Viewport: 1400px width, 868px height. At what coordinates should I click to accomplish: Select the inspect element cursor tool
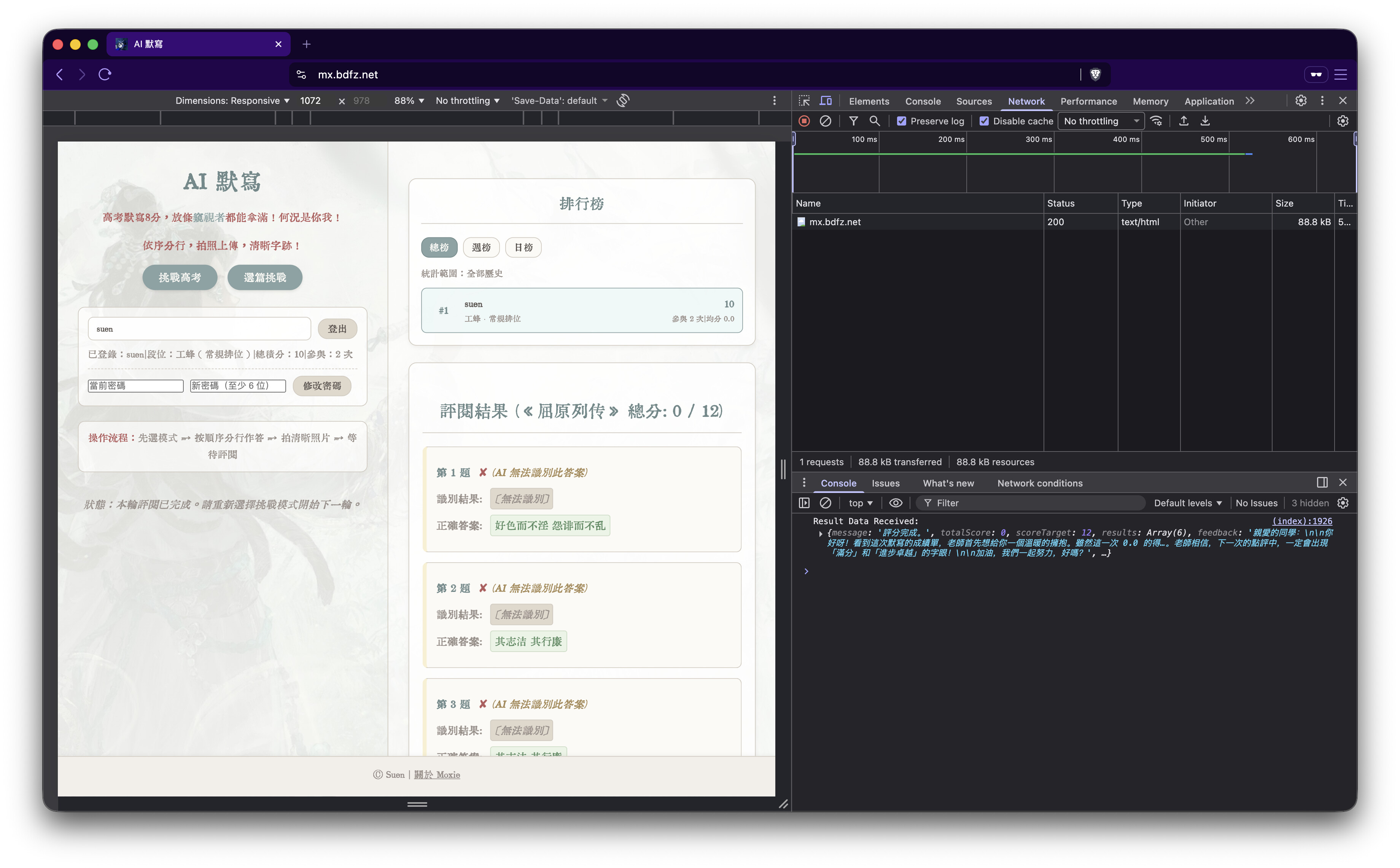coord(804,100)
